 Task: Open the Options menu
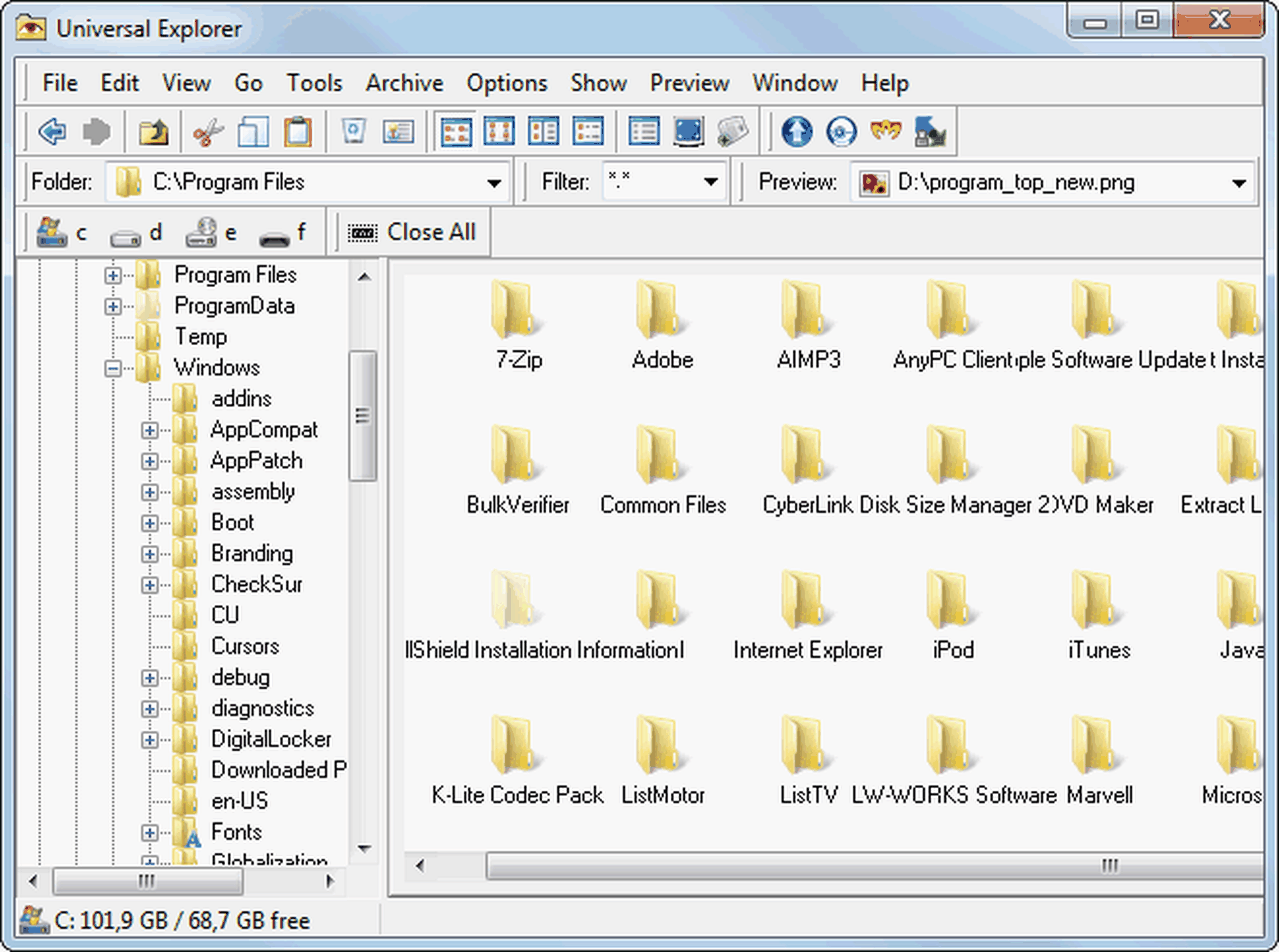tap(507, 83)
